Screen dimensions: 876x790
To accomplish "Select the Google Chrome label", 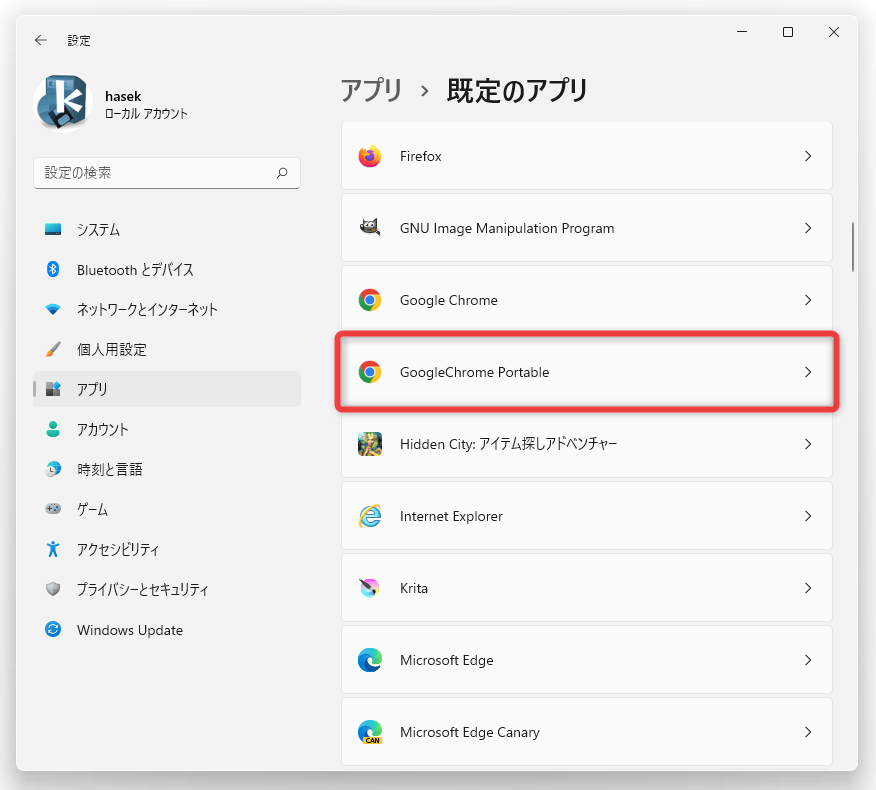I will (449, 301).
